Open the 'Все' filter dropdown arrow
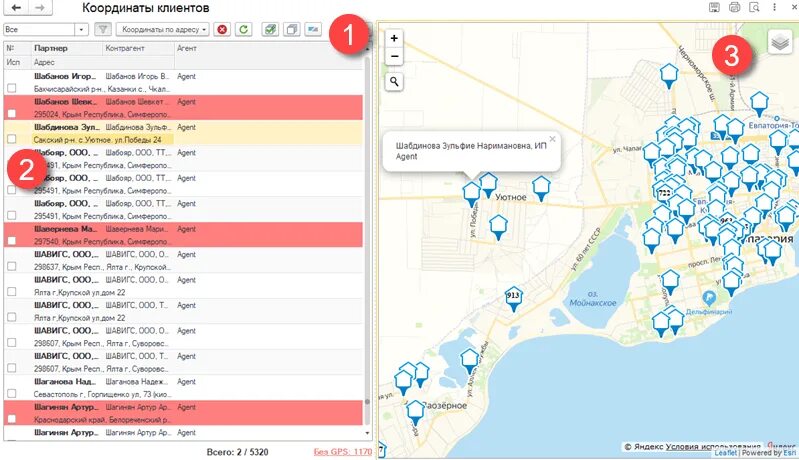This screenshot has width=799, height=460. click(x=82, y=30)
